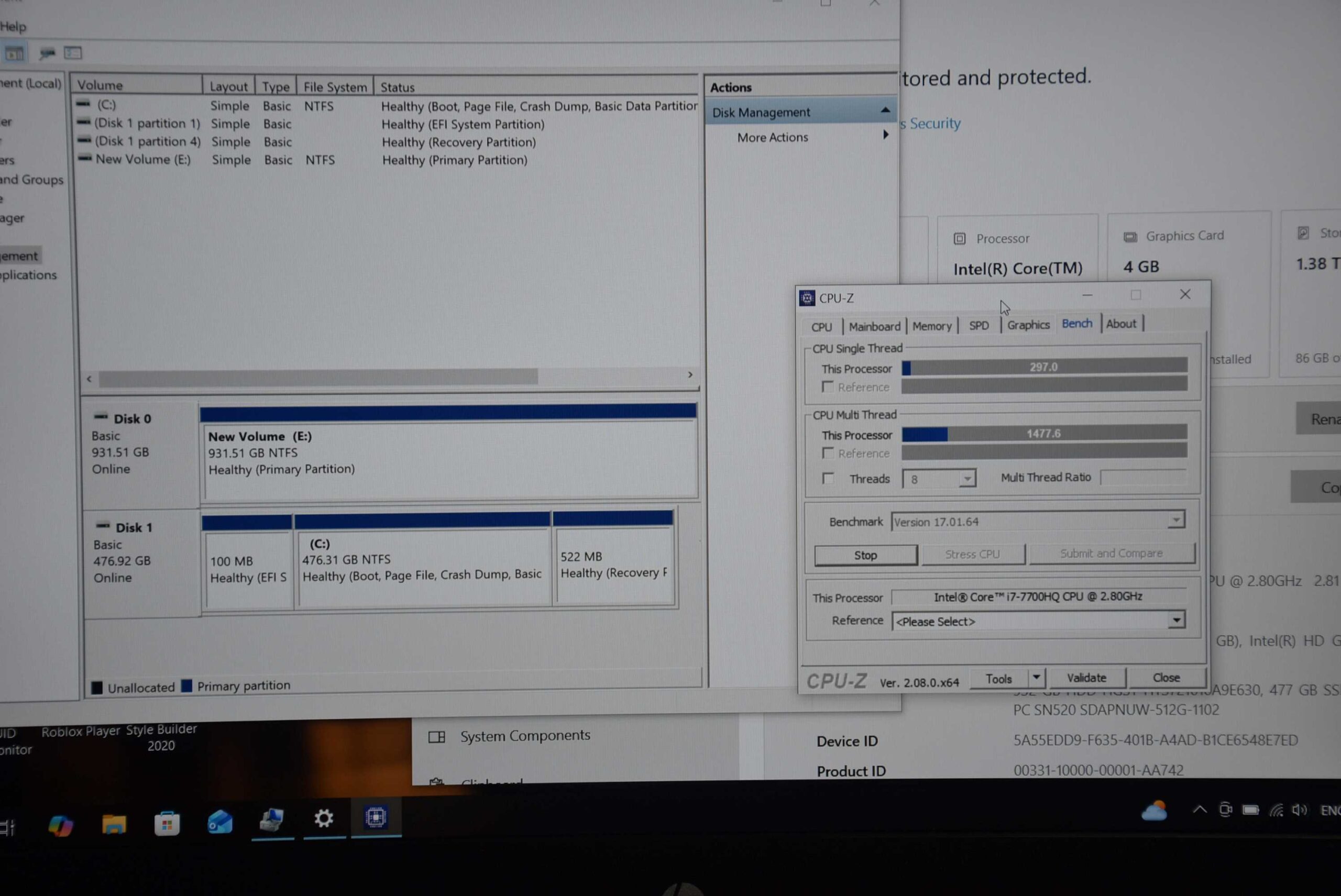Open Outlook from the taskbar

pyautogui.click(x=220, y=822)
